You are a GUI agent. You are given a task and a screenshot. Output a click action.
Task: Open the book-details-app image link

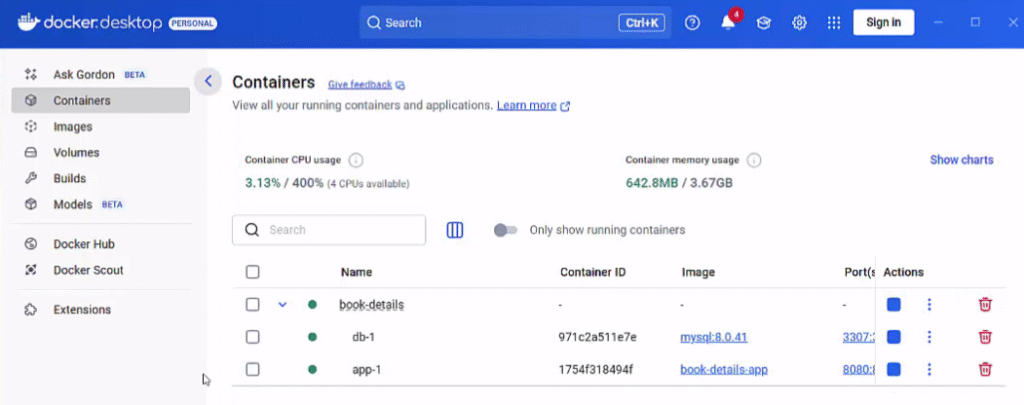click(x=724, y=370)
